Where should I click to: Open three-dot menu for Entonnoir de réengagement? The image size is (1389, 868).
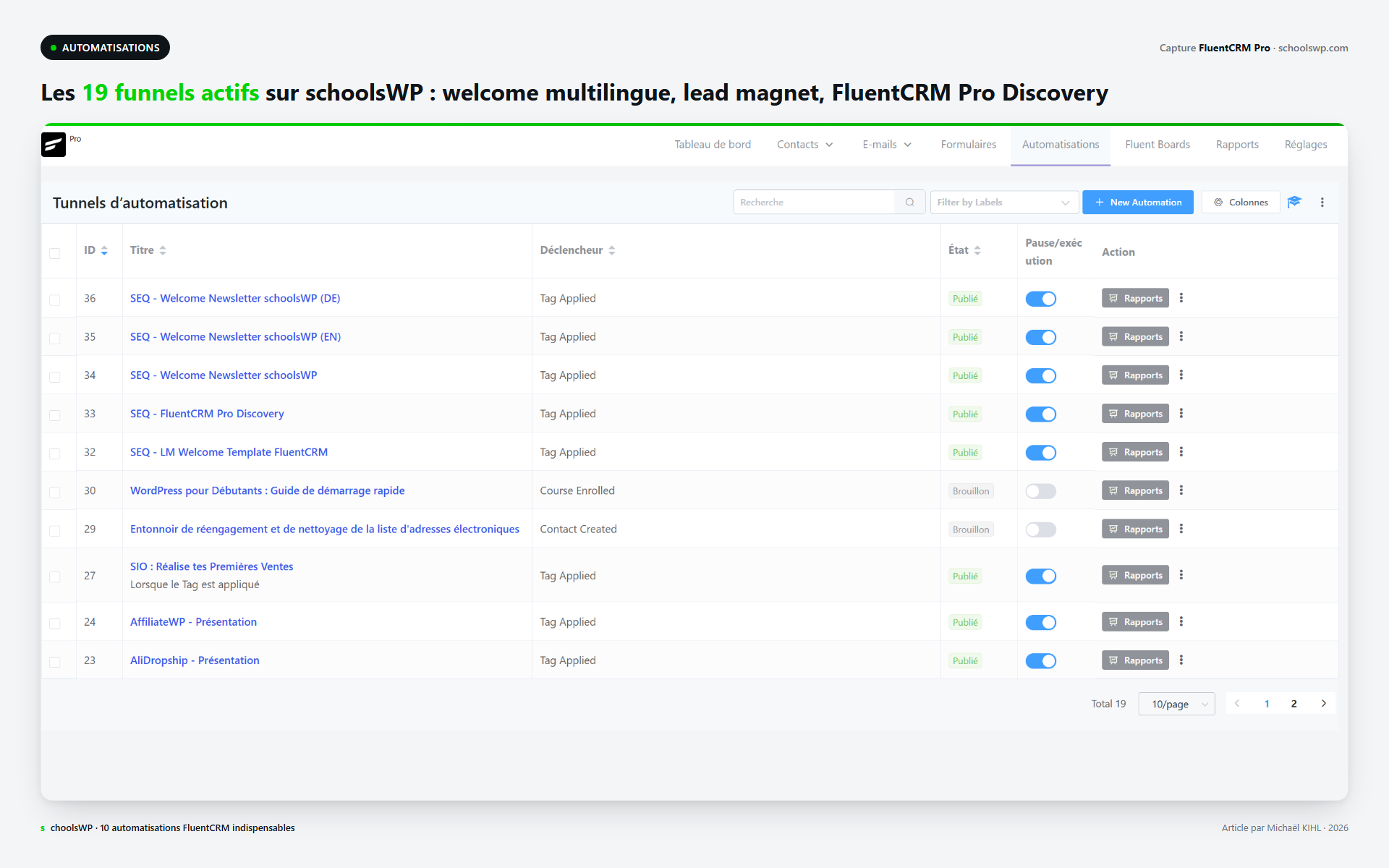(x=1181, y=529)
